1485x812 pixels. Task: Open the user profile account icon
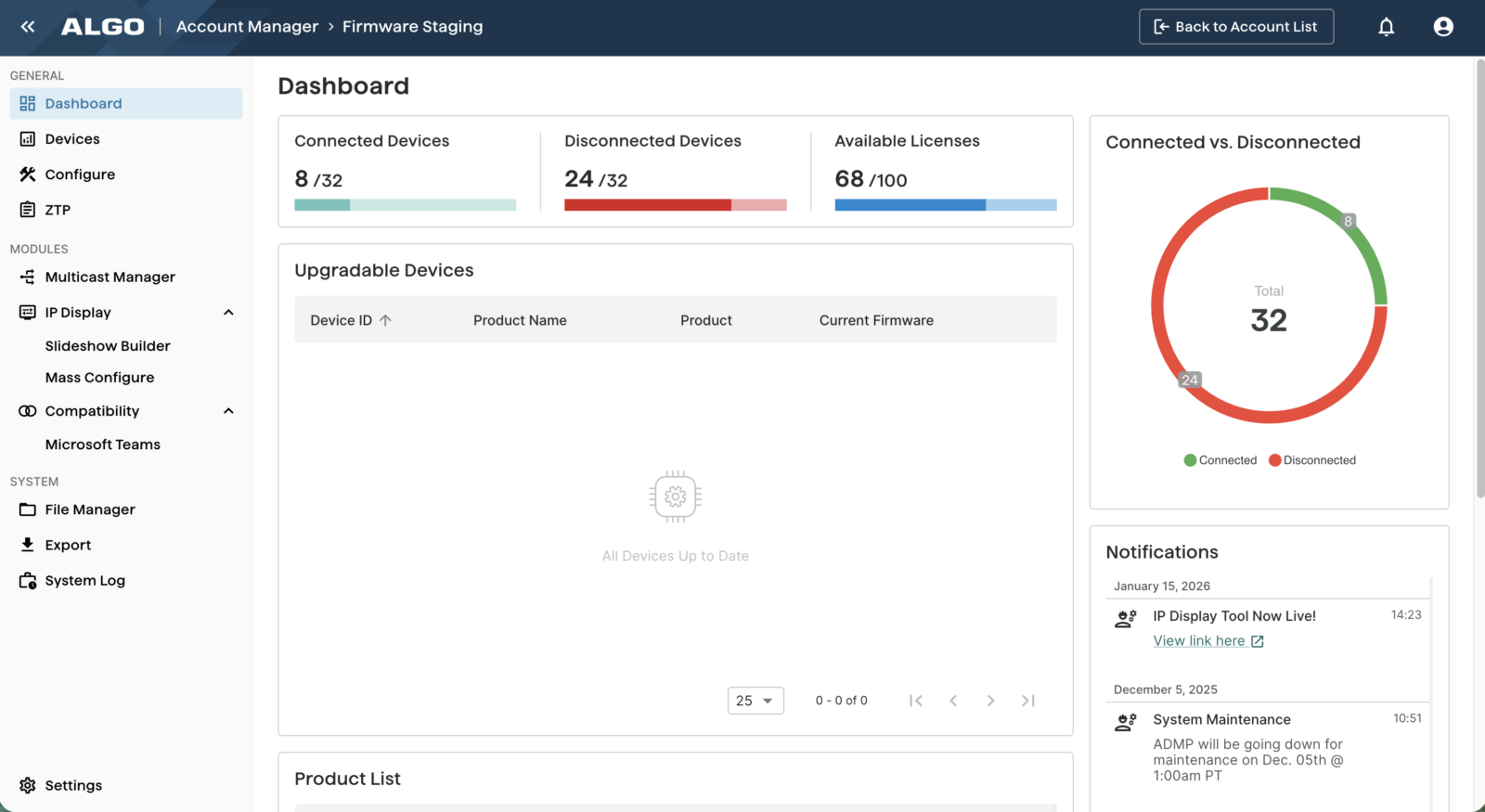[x=1442, y=27]
